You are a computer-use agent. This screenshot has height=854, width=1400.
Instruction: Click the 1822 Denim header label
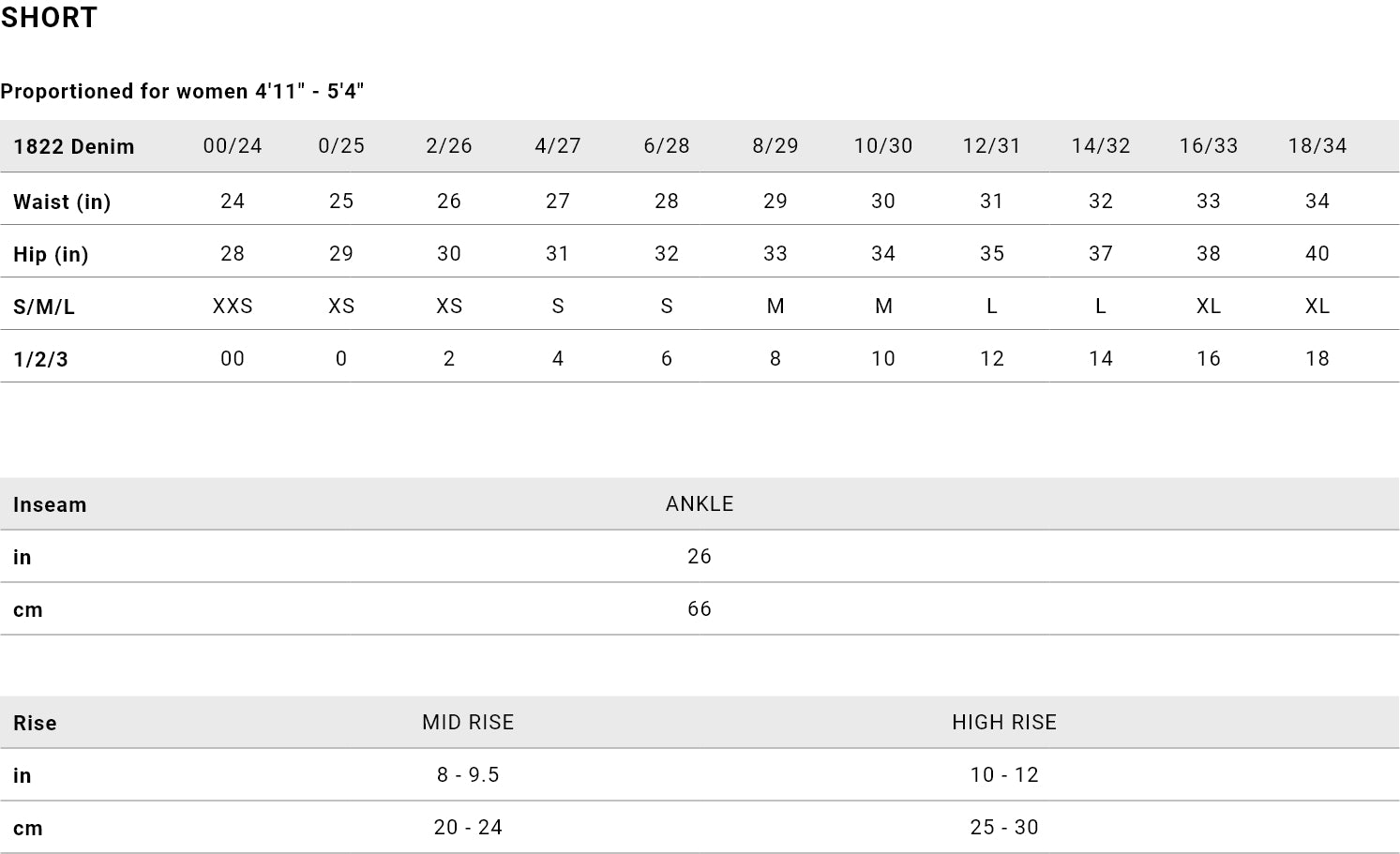(x=74, y=147)
